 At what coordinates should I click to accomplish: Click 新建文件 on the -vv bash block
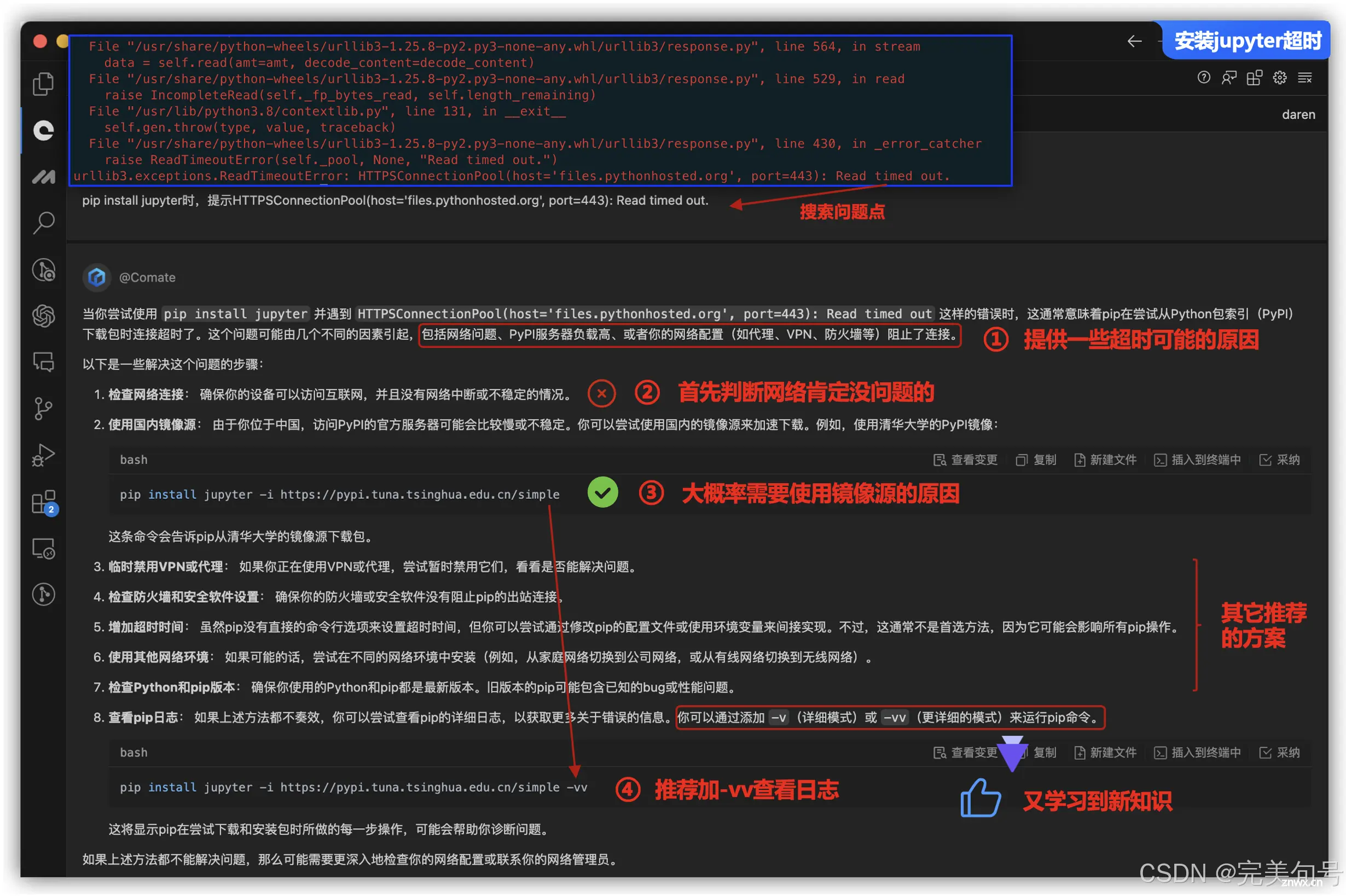(1105, 753)
